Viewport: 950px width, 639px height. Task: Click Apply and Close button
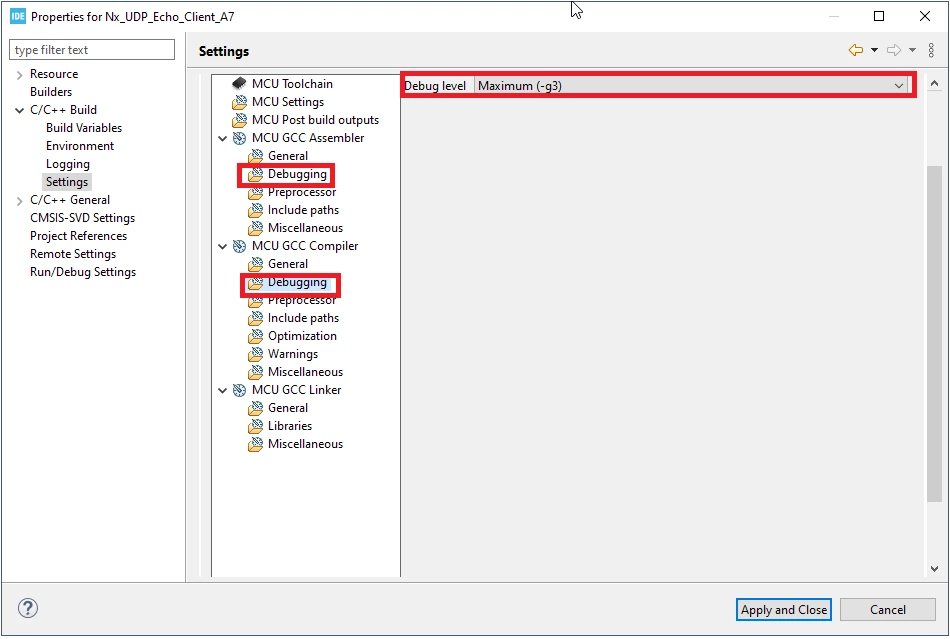(x=783, y=610)
